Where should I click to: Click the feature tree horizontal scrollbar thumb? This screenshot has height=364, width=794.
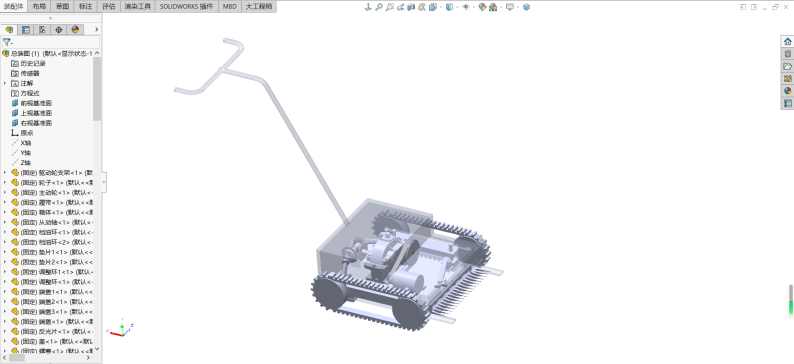[x=17, y=357]
